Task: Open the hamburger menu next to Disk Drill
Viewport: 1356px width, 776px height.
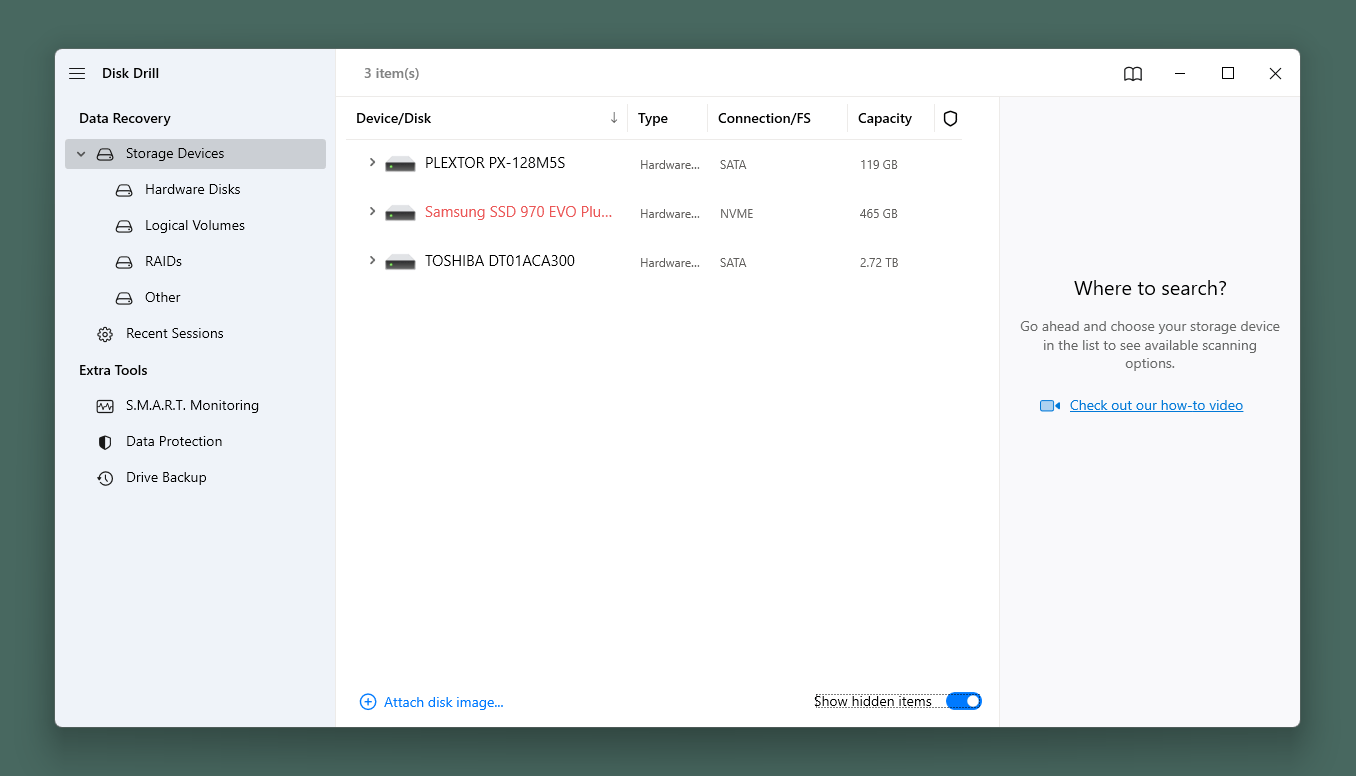Action: coord(77,74)
